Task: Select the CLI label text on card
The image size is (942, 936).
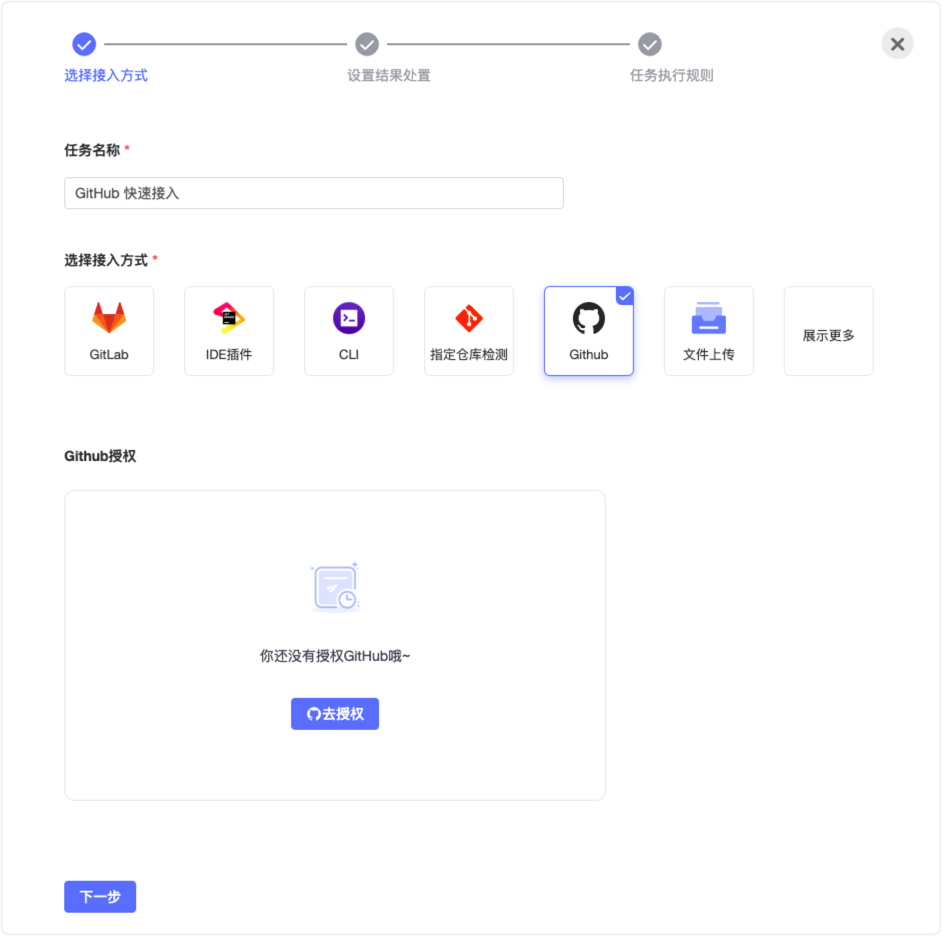Action: pos(349,355)
